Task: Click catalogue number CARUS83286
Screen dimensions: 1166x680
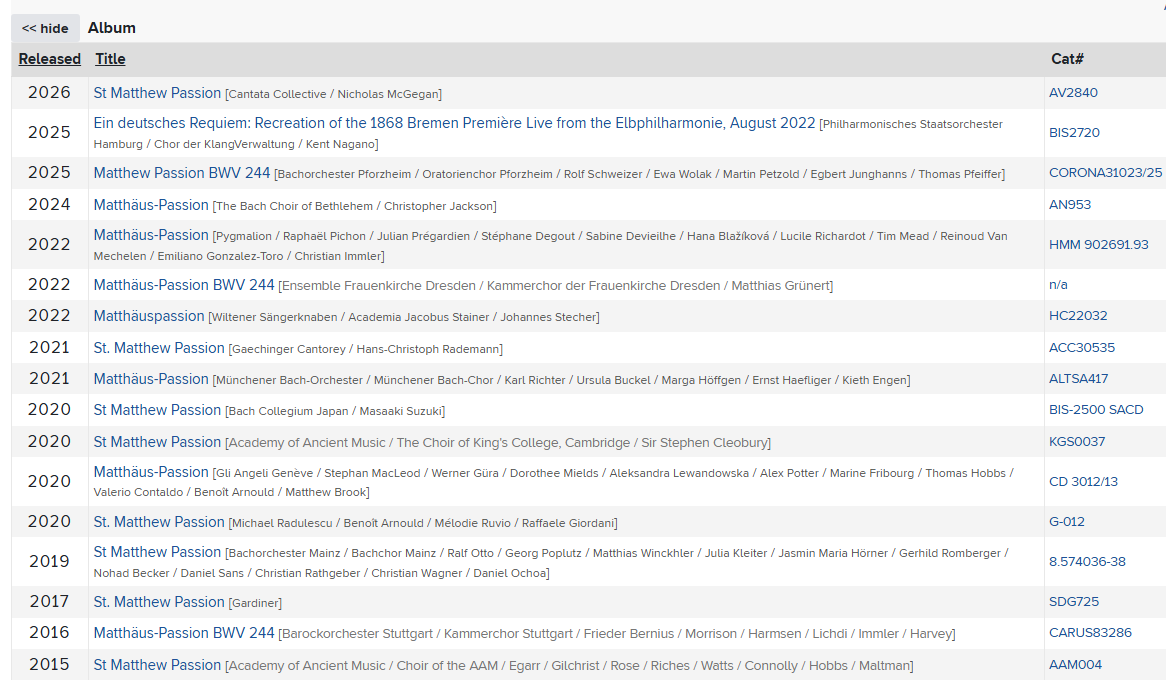Action: 1090,632
